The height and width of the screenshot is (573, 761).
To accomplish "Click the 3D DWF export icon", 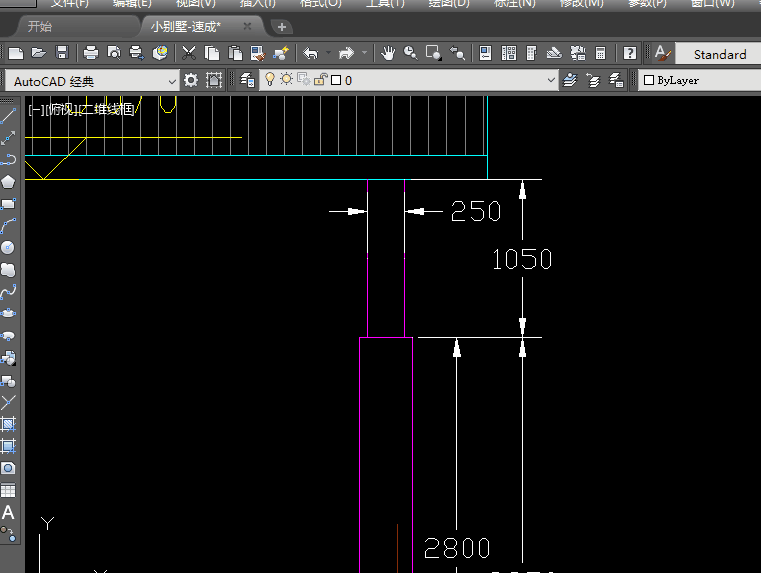I will pos(160,52).
